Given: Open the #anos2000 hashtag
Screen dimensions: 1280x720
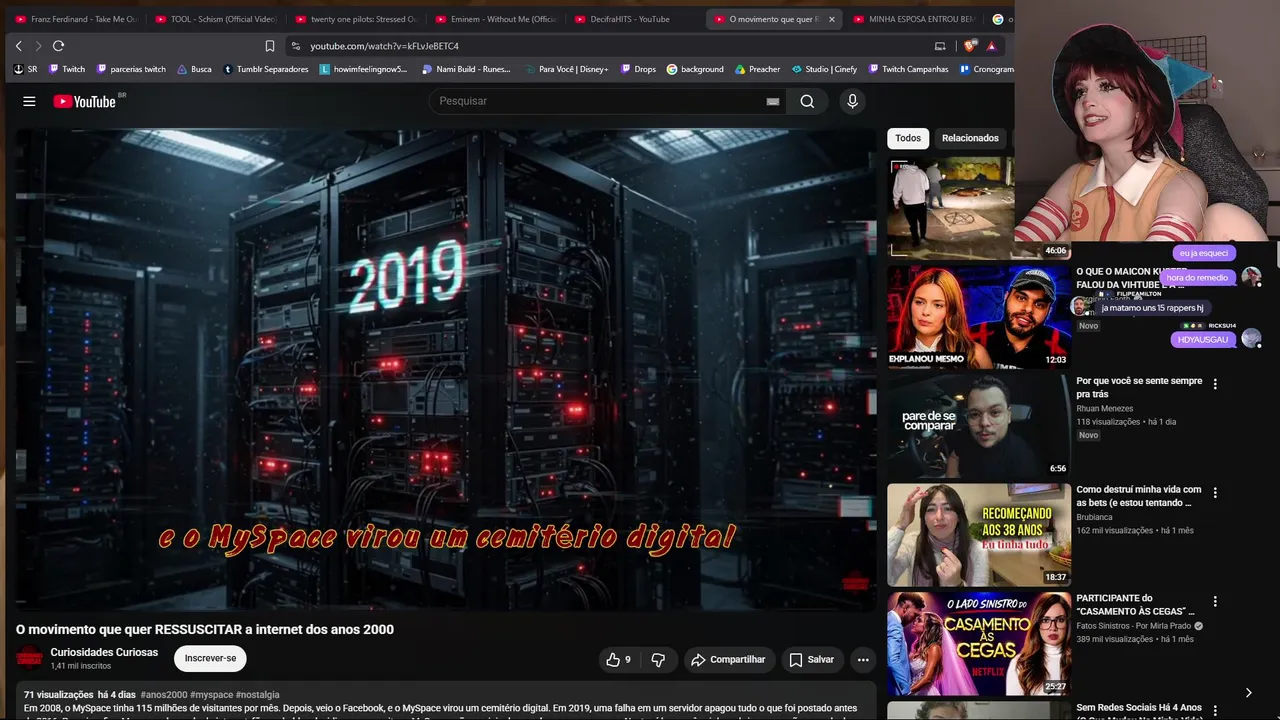Looking at the screenshot, I should tap(164, 695).
